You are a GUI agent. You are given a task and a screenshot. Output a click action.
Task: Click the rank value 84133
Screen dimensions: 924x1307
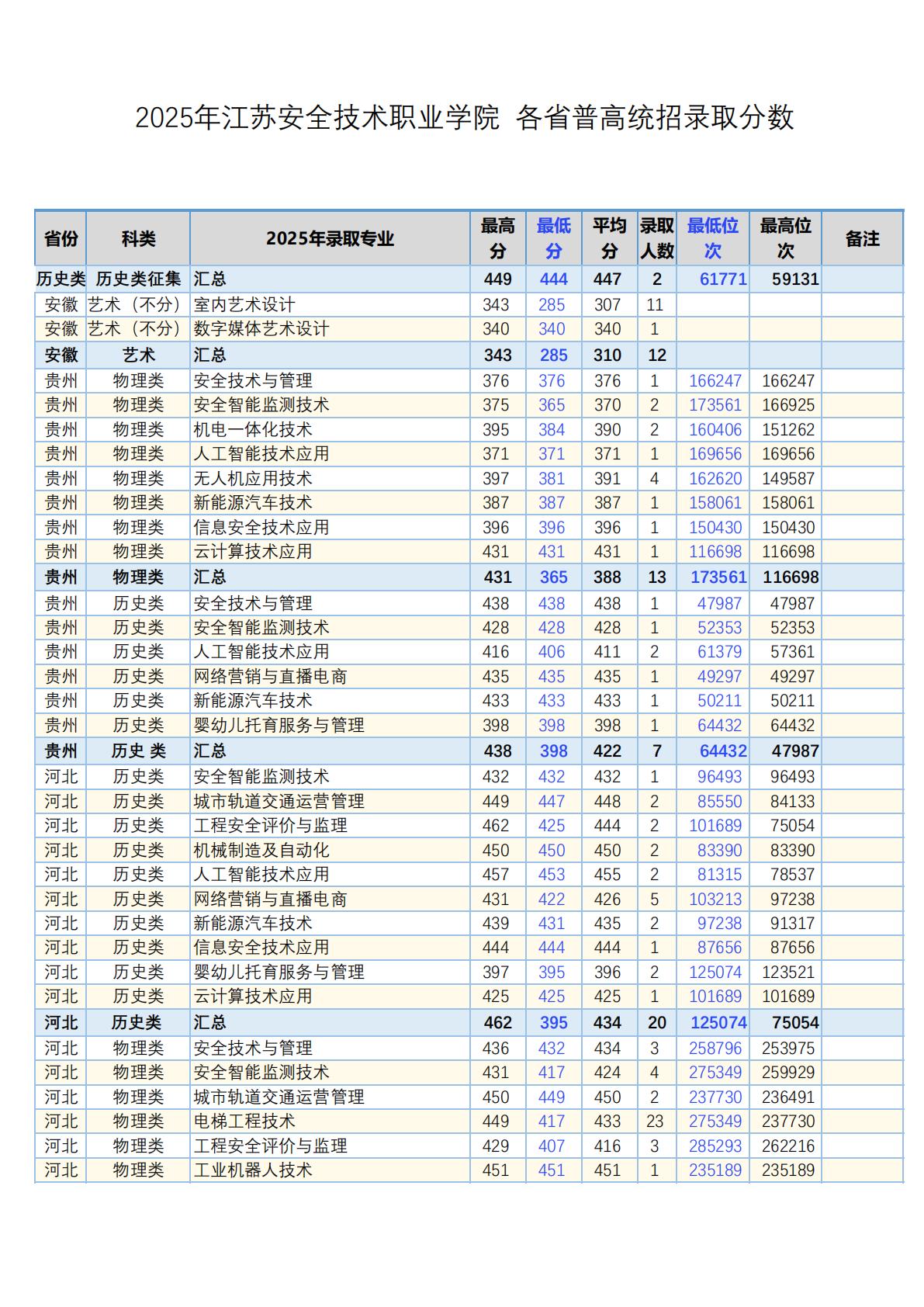(x=792, y=801)
